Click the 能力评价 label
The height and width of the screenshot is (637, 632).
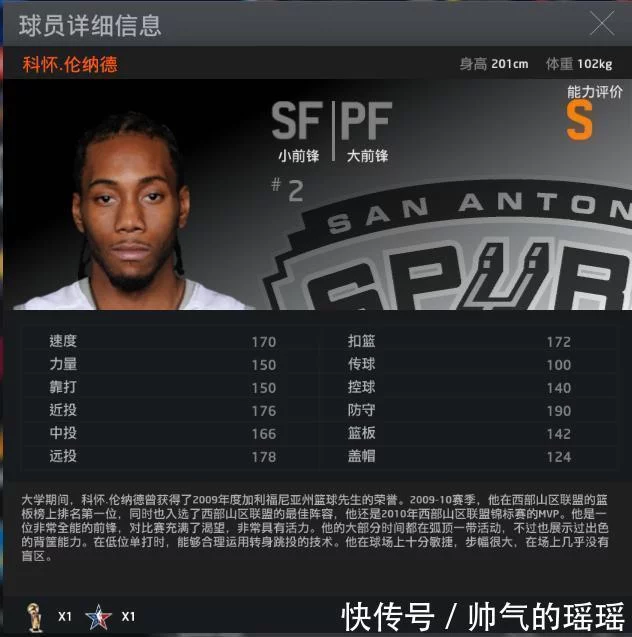pos(595,92)
